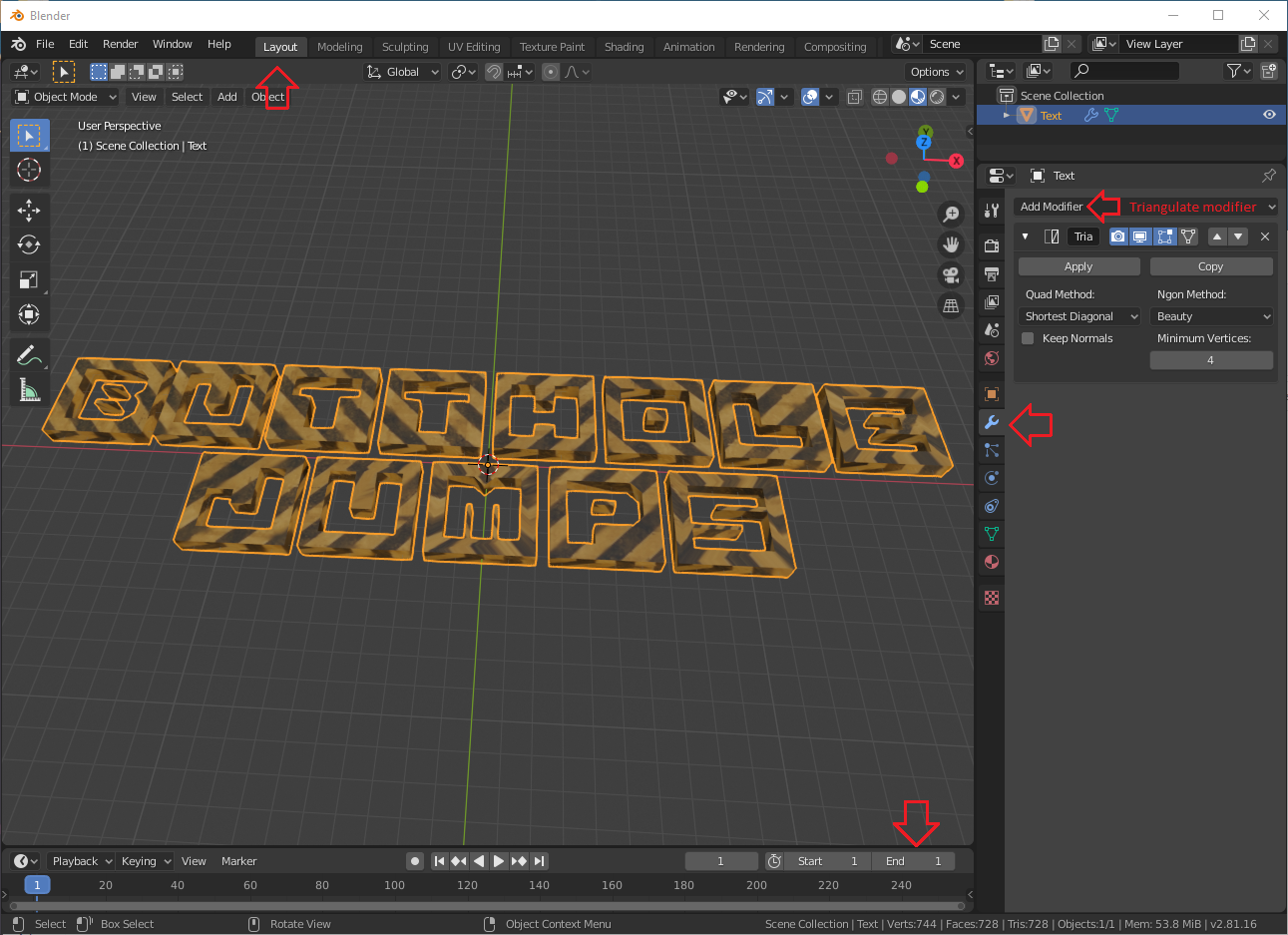Image resolution: width=1288 pixels, height=935 pixels.
Task: Open Object Data properties tab
Action: tap(992, 534)
